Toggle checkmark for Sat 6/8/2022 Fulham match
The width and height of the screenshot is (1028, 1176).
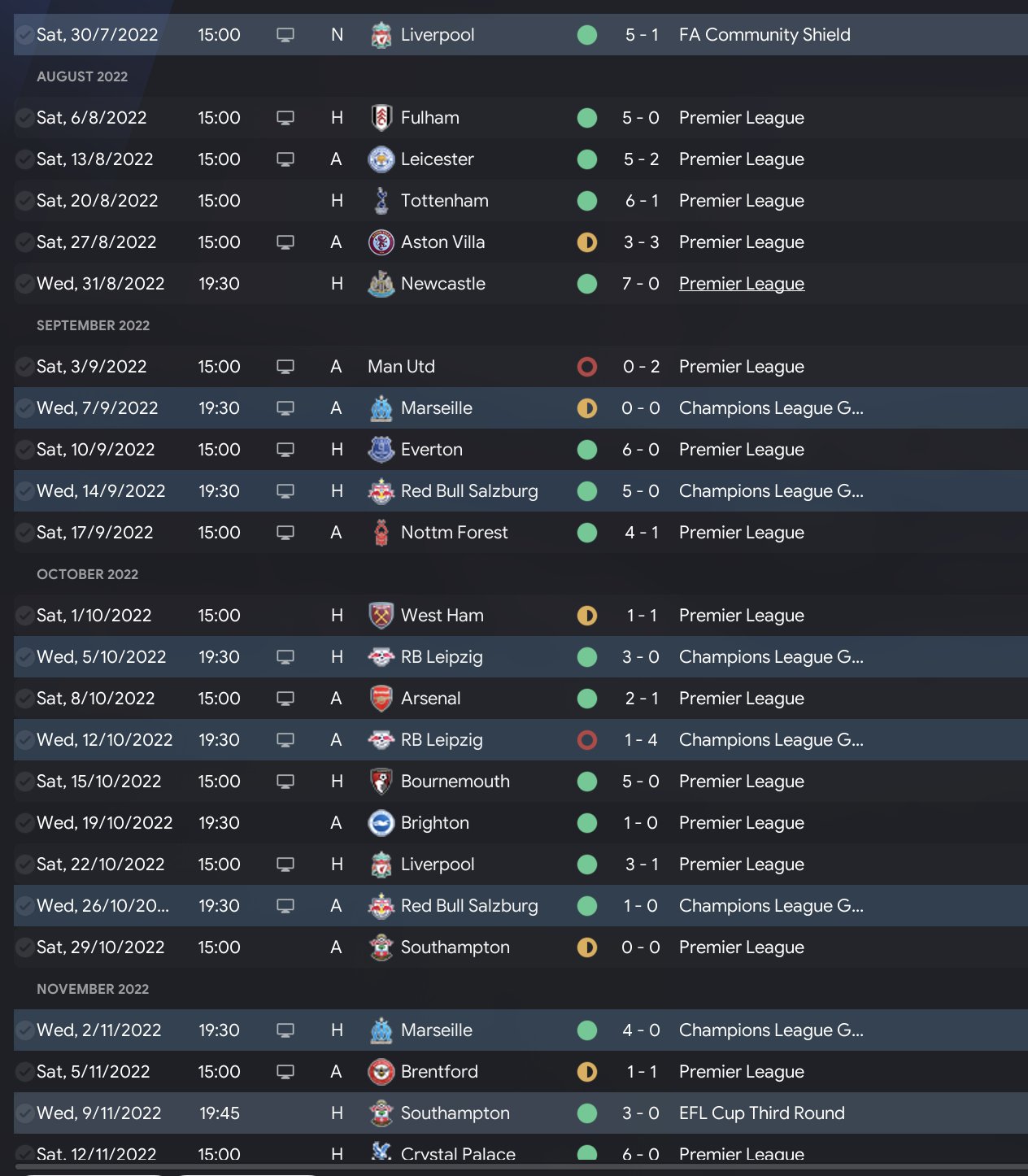tap(25, 118)
